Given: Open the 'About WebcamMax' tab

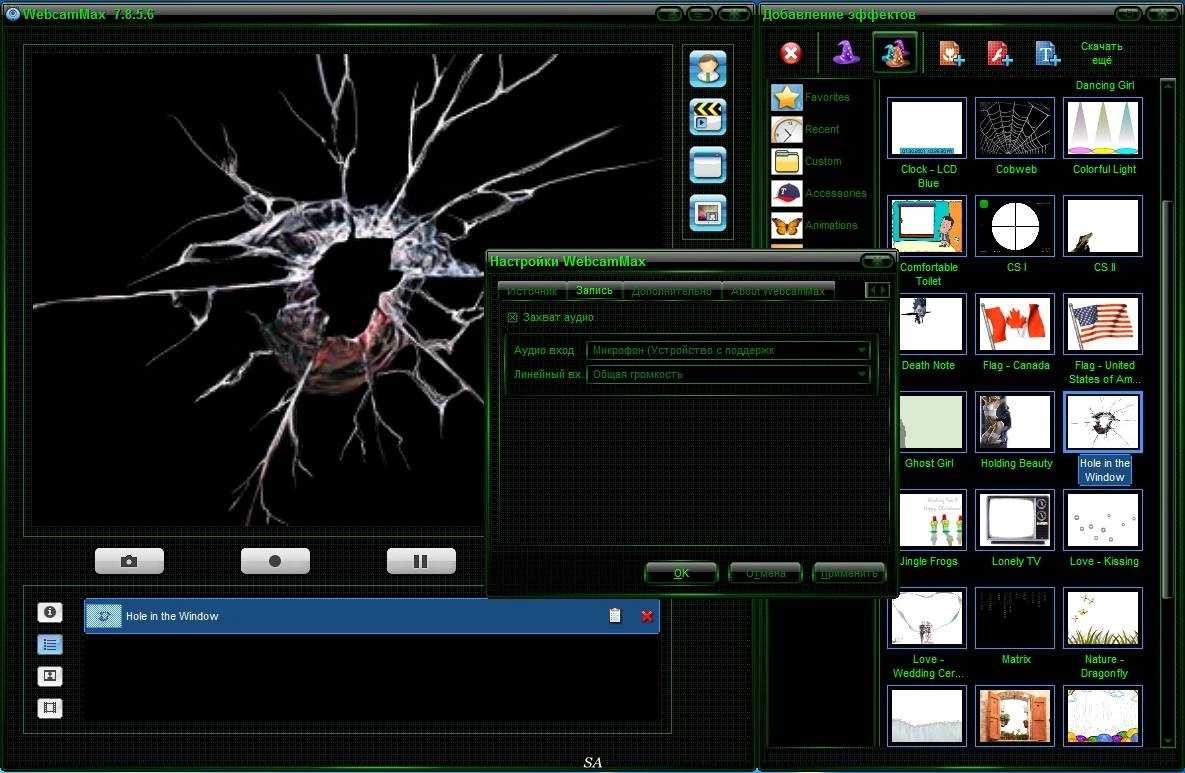Looking at the screenshot, I should (778, 291).
